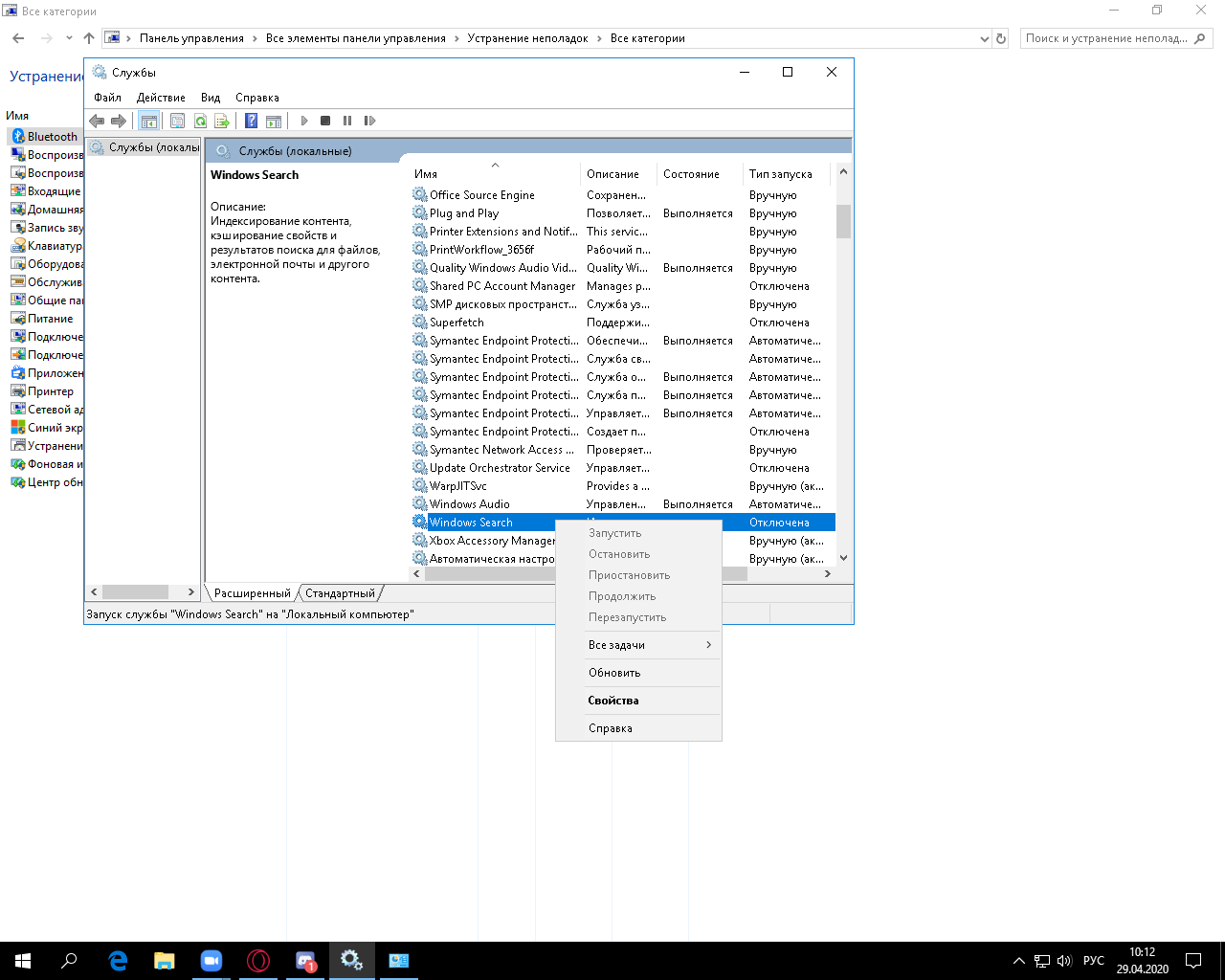Click volume icon in system tray
Screen dimensions: 1225x980
click(x=1063, y=961)
